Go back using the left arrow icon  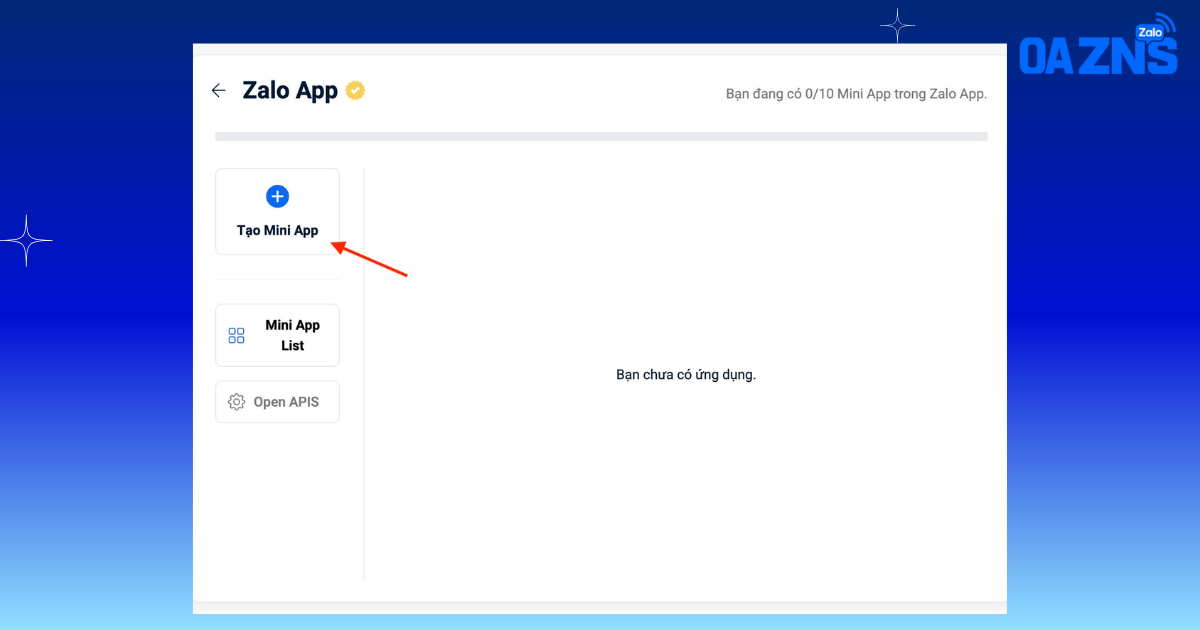[x=218, y=90]
